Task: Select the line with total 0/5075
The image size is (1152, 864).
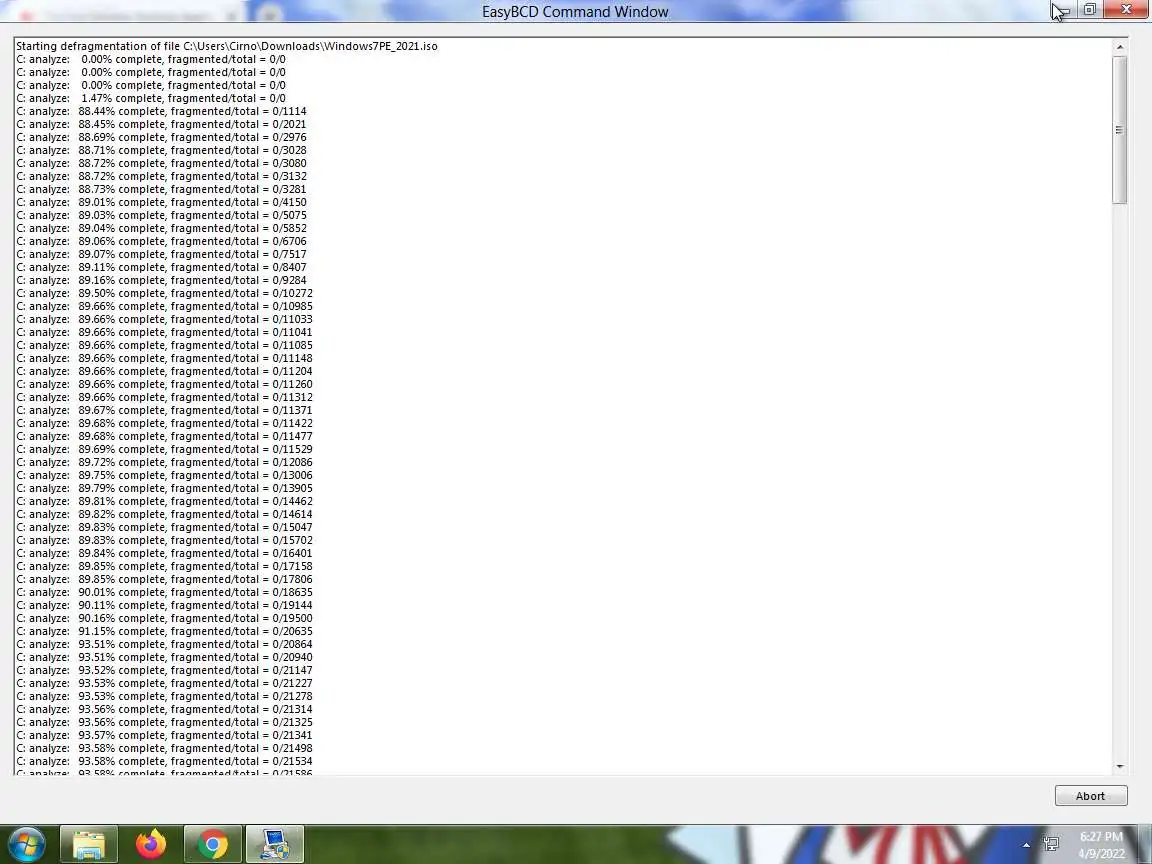Action: point(162,215)
